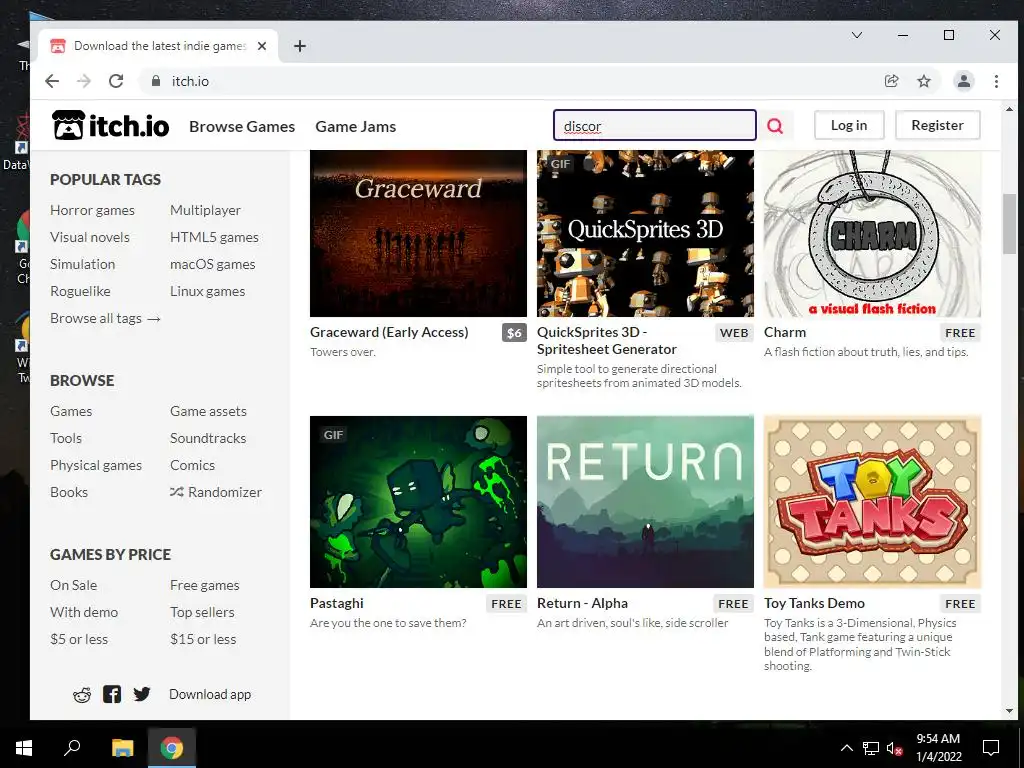Browse Physical games category

pos(96,465)
